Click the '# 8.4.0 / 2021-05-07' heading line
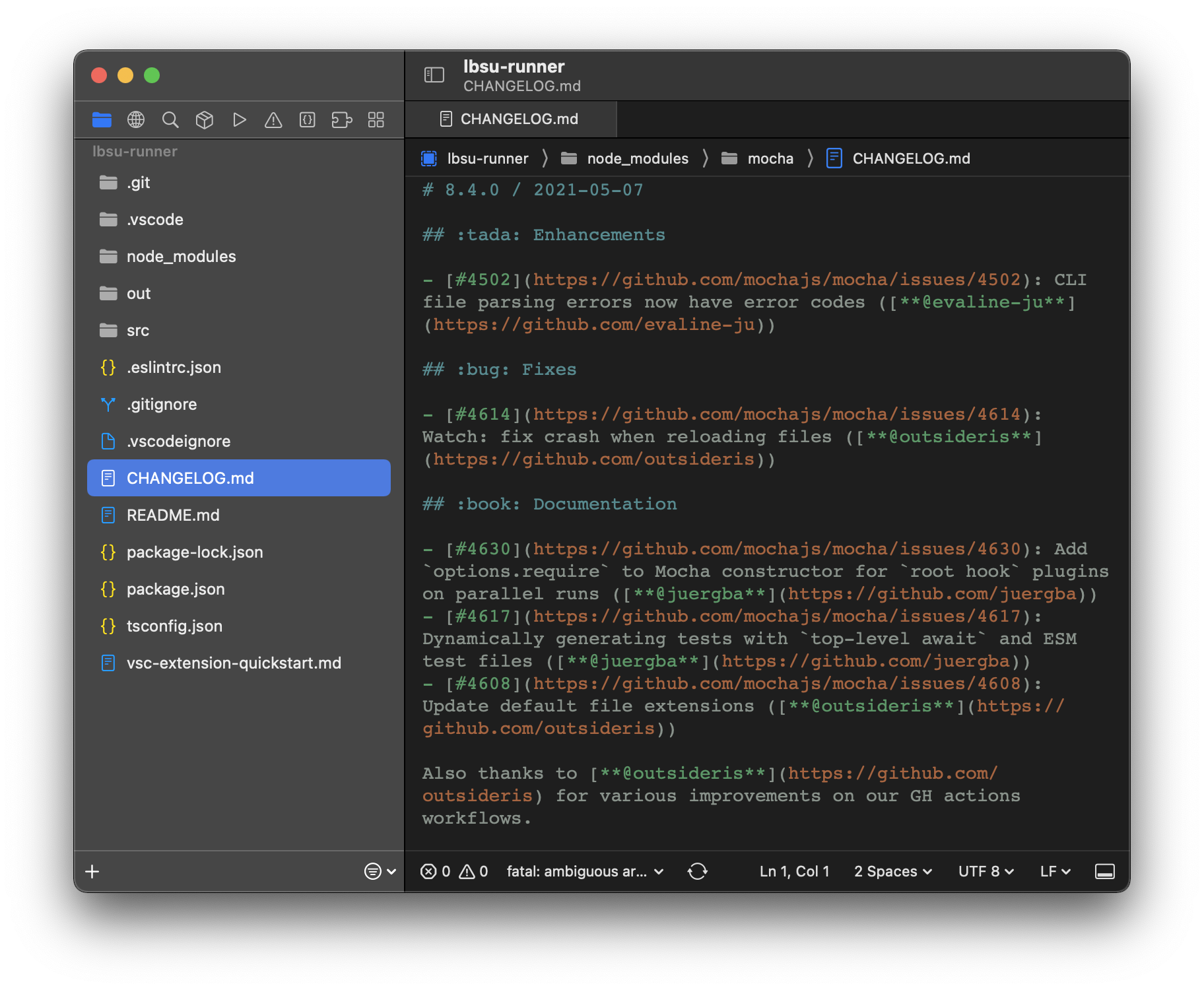 (533, 190)
